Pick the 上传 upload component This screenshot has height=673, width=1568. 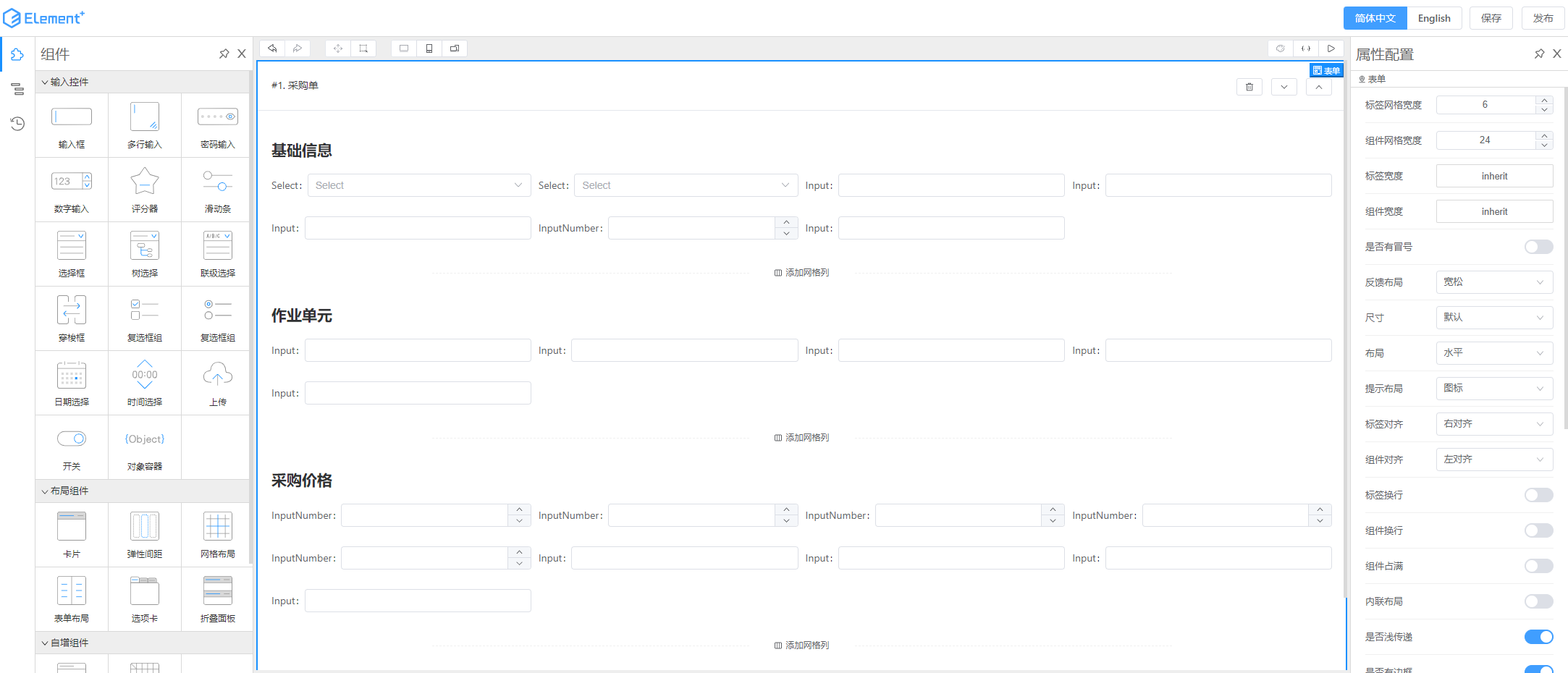218,383
